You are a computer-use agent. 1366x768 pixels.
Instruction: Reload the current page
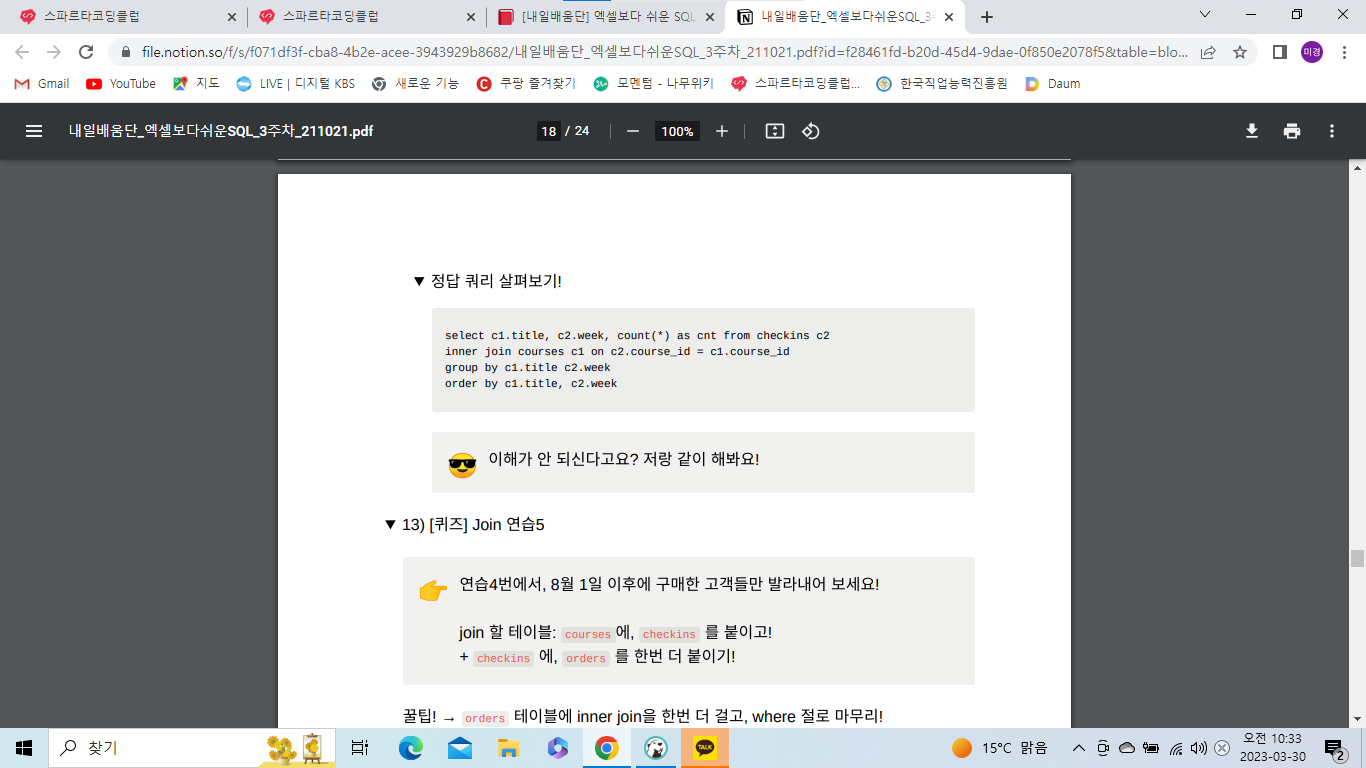pos(86,52)
